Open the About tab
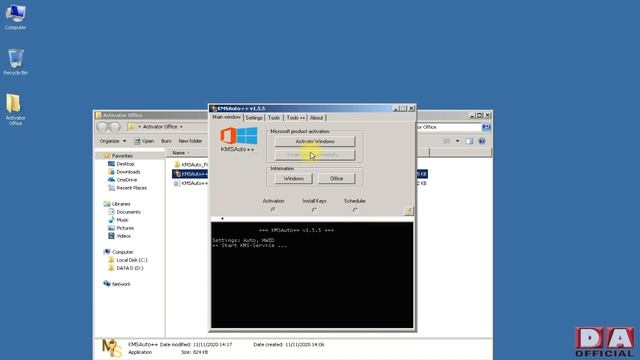Image resolution: width=640 pixels, height=360 pixels. click(x=316, y=118)
